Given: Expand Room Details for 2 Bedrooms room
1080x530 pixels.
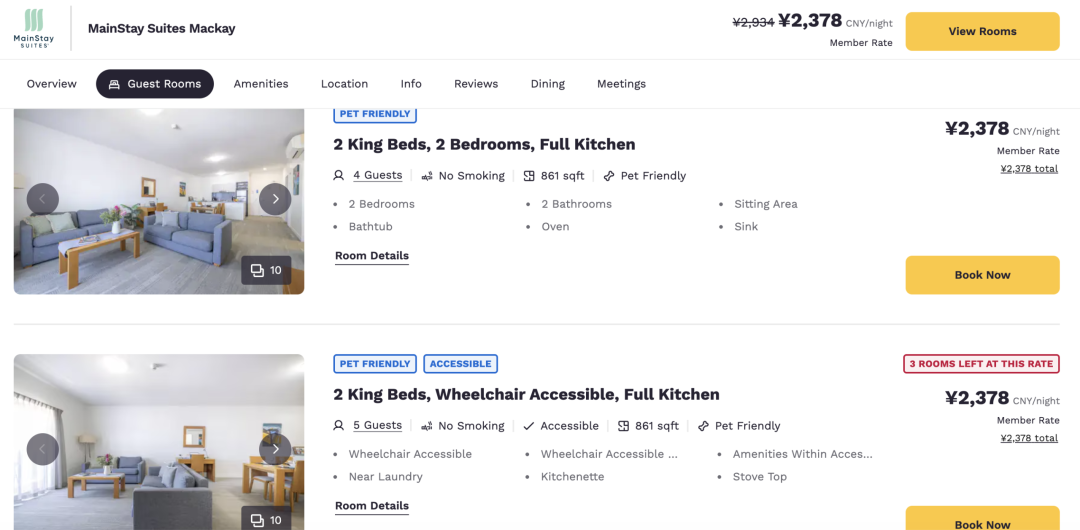Looking at the screenshot, I should click(372, 256).
